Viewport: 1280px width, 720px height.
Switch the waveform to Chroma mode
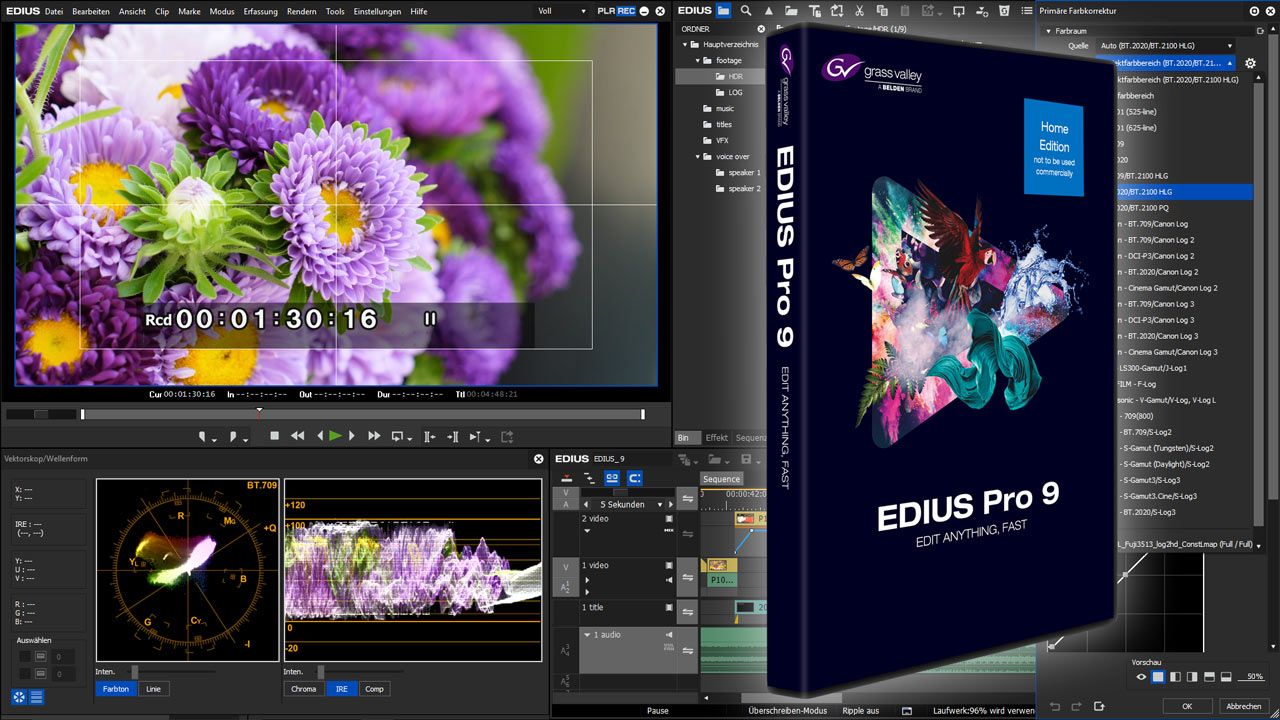tap(304, 689)
